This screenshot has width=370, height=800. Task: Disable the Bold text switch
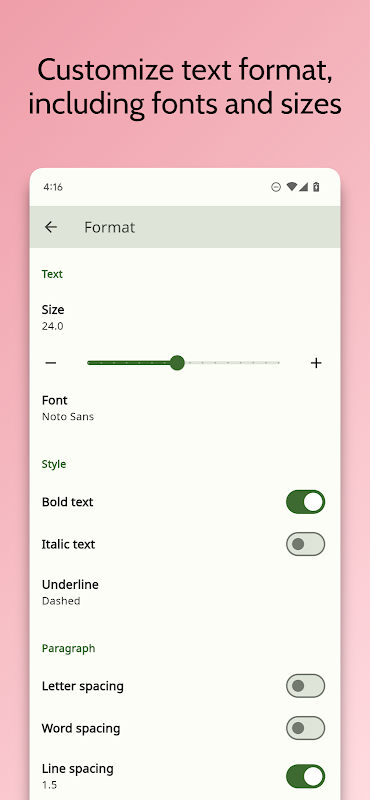tap(305, 502)
